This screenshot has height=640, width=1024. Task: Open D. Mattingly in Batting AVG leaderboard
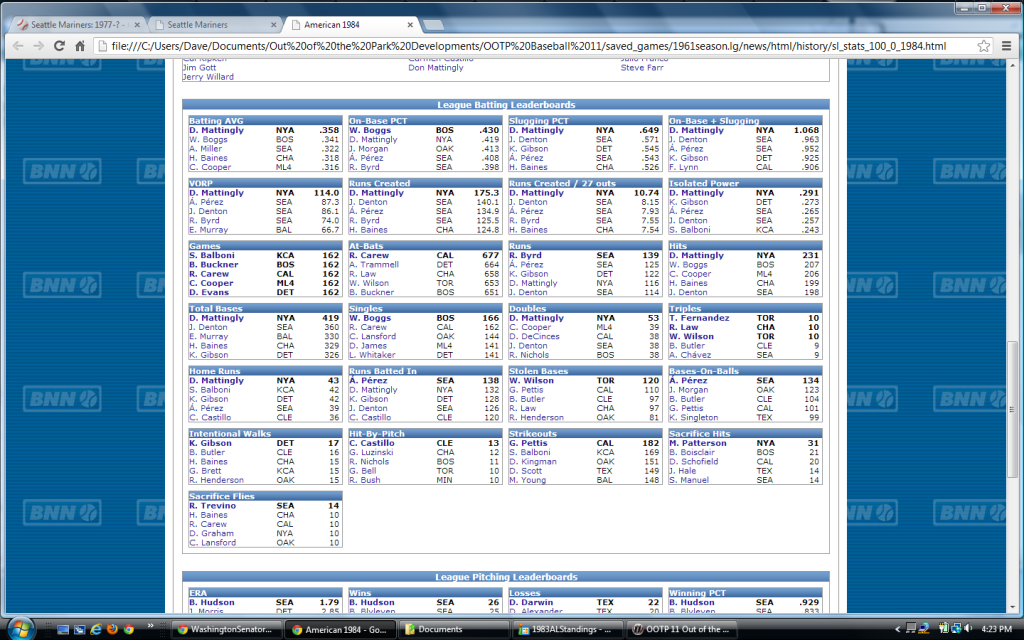click(216, 131)
